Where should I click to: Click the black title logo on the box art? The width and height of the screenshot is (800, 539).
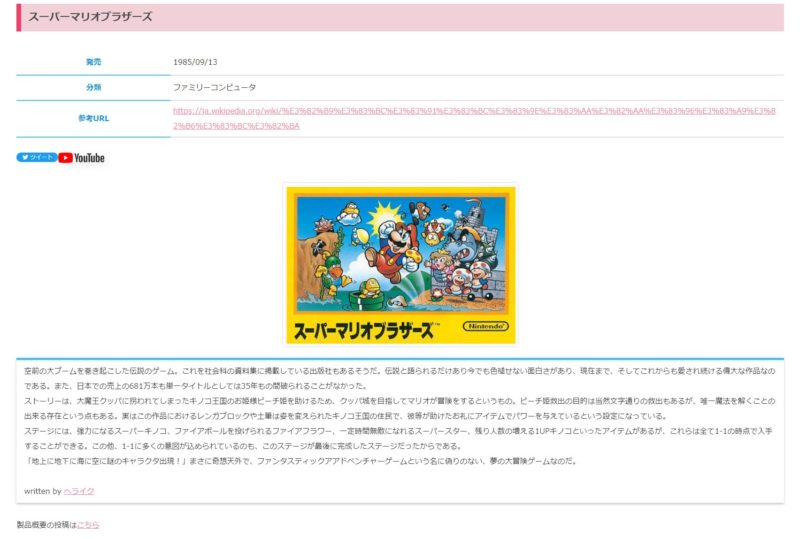coord(363,328)
